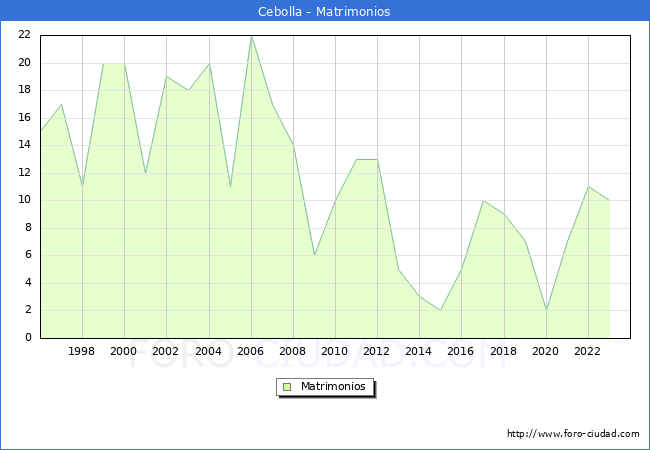
Task: Click the y-axis value 6
Action: pyautogui.click(x=28, y=254)
